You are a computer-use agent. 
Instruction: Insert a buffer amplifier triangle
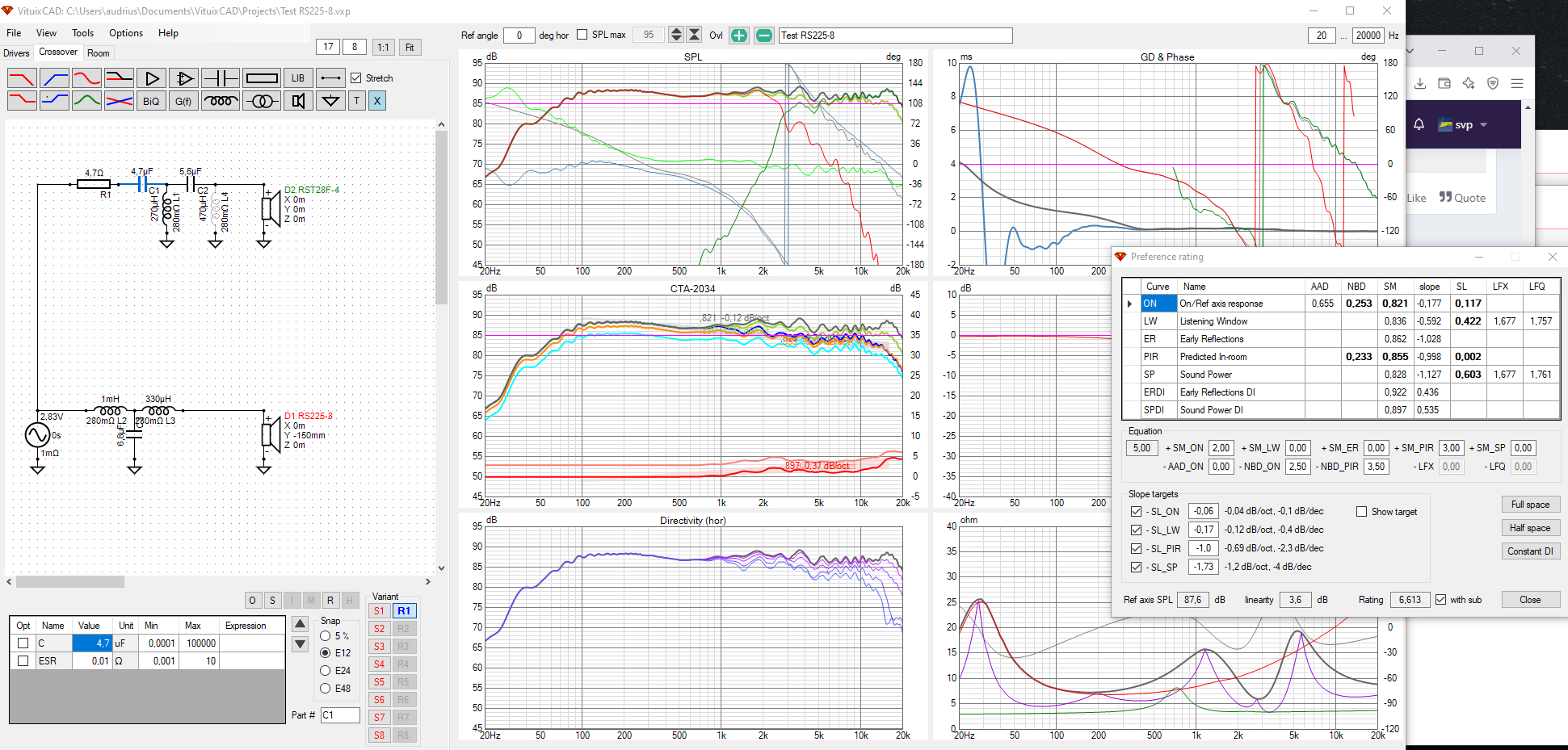click(x=151, y=78)
